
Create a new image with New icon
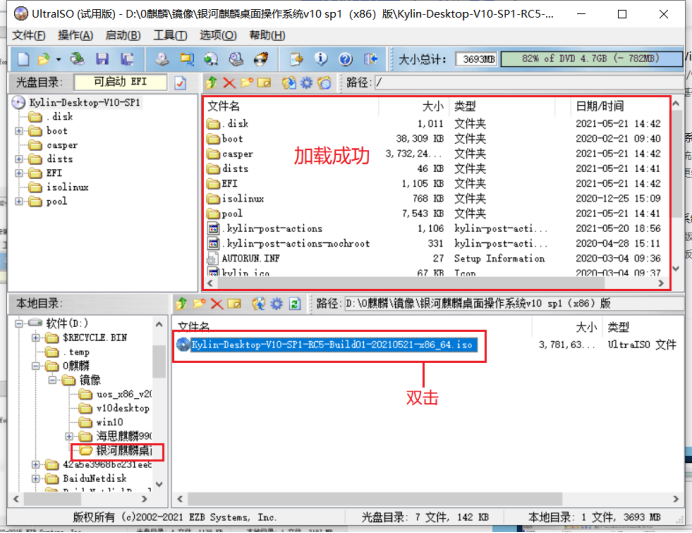pos(23,59)
